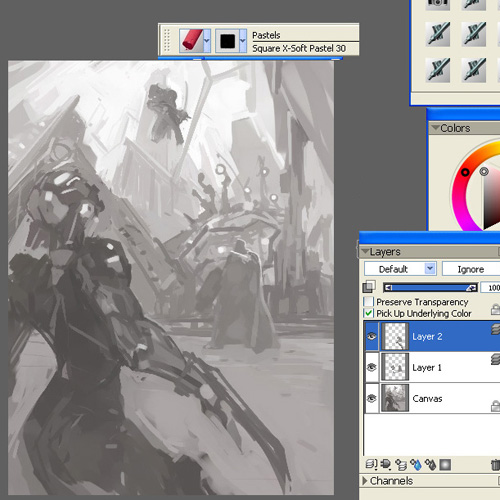500x500 pixels.
Task: Add a New Watercolor Layer (blue drop)
Action: click(416, 464)
